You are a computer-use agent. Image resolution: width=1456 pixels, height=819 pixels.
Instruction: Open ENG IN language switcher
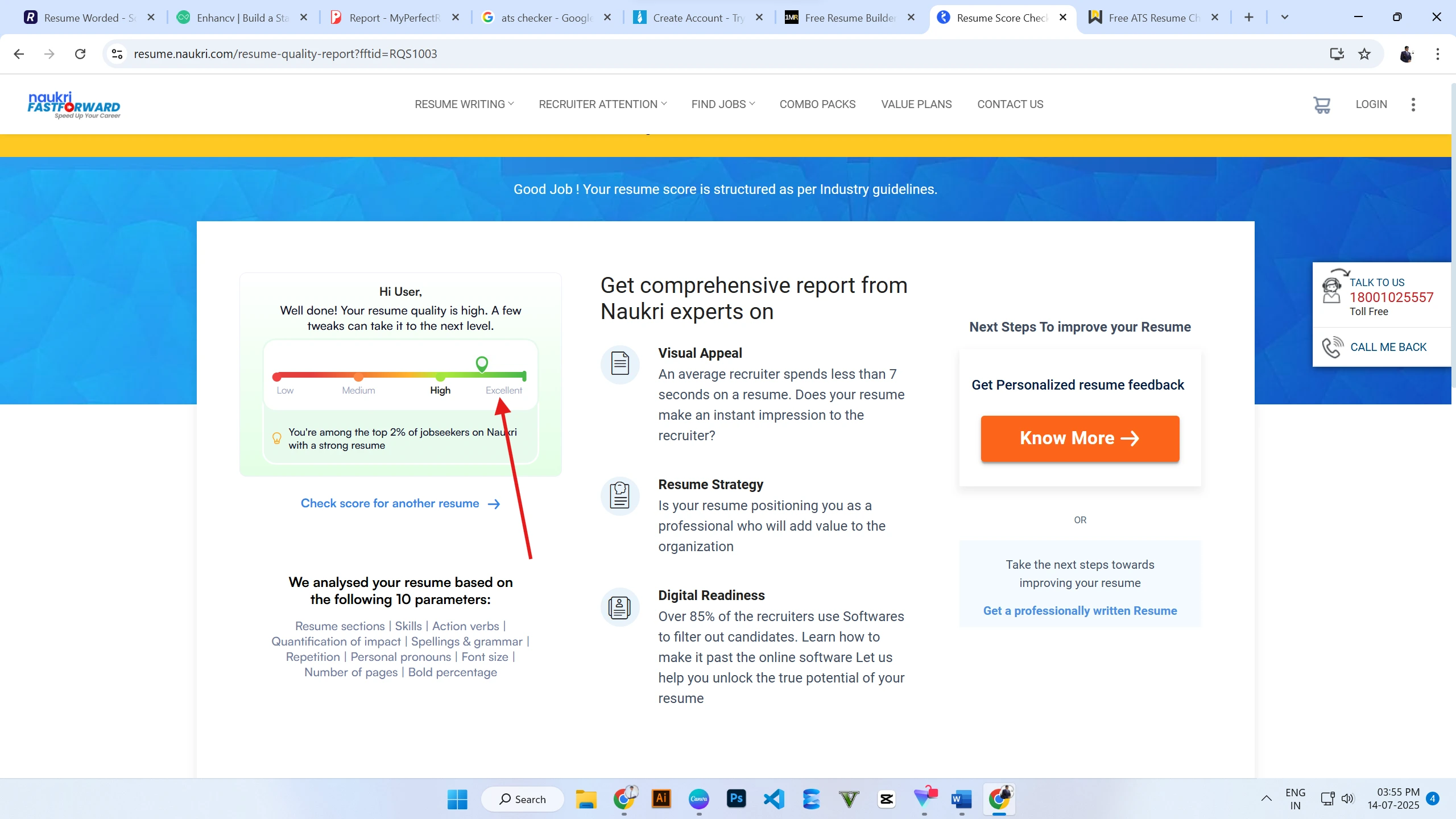coord(1295,799)
